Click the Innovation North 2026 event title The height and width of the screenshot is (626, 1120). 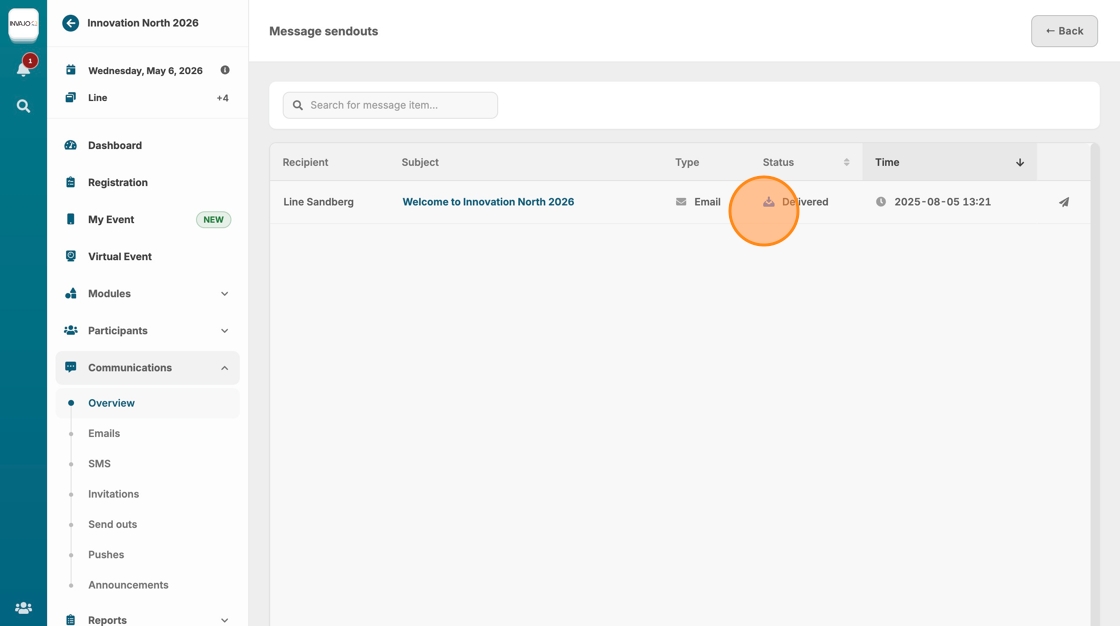click(x=143, y=23)
